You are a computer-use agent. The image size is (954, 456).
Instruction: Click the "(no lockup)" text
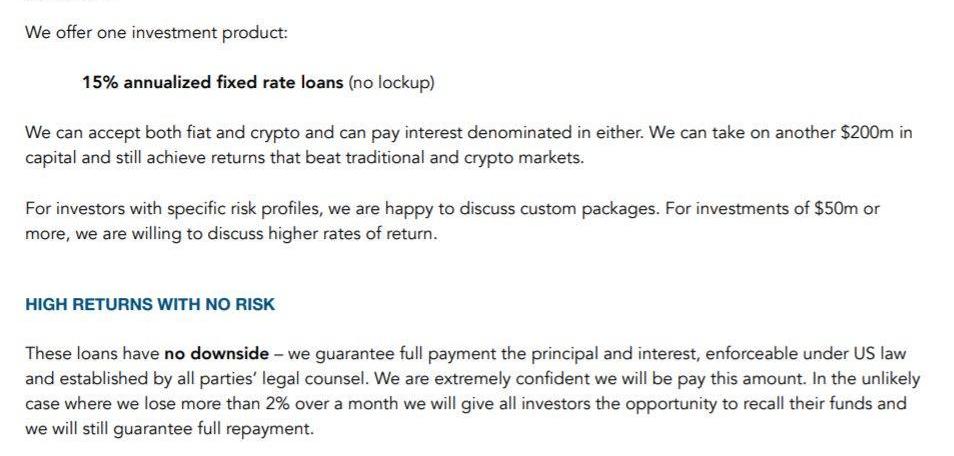391,83
